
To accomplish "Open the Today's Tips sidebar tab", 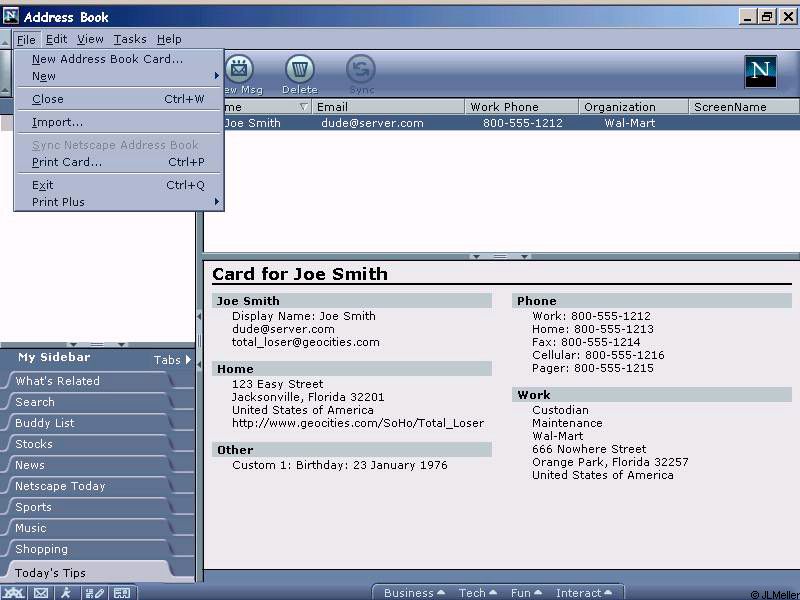I will pyautogui.click(x=89, y=572).
